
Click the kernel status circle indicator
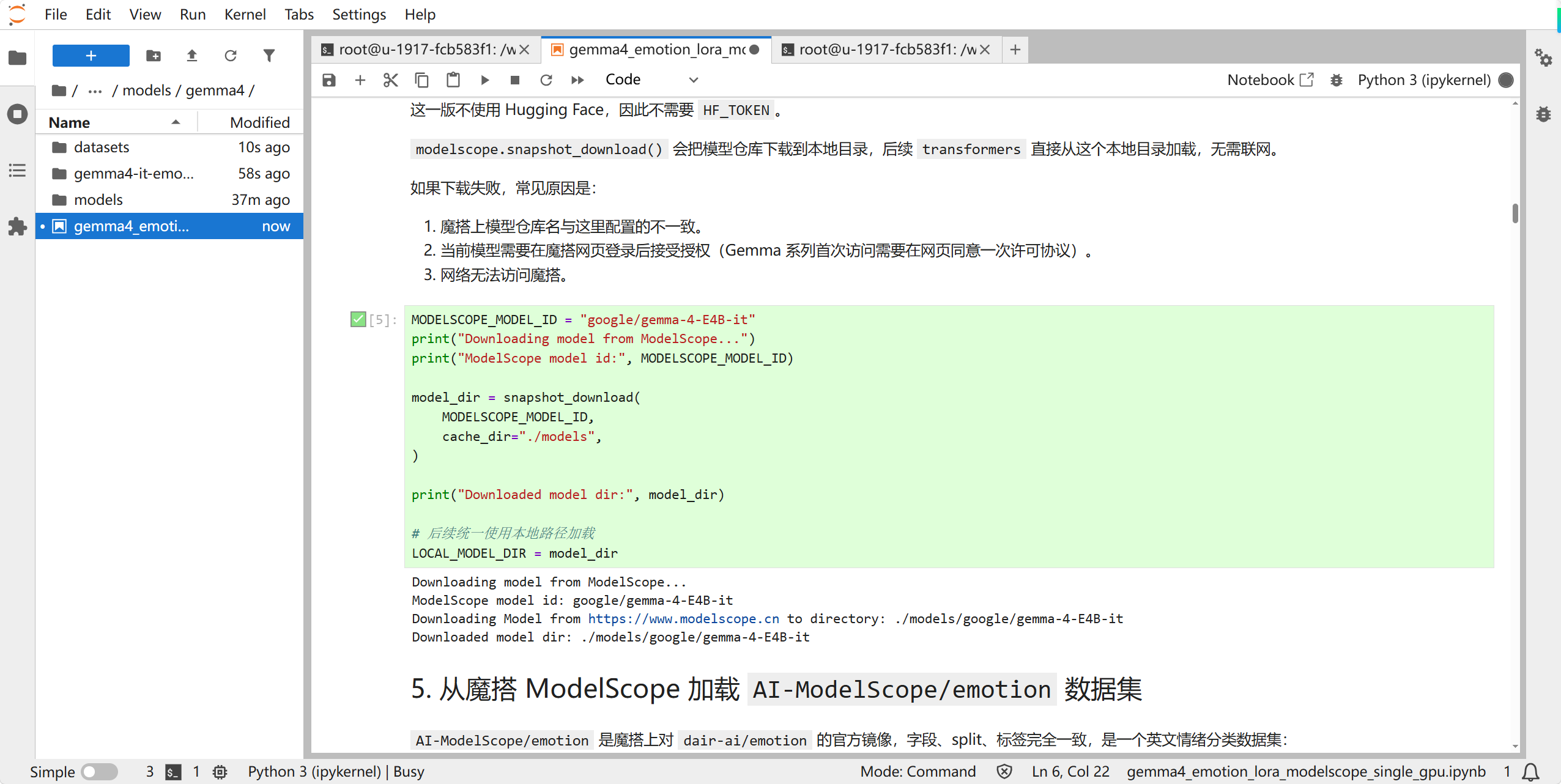click(1507, 80)
